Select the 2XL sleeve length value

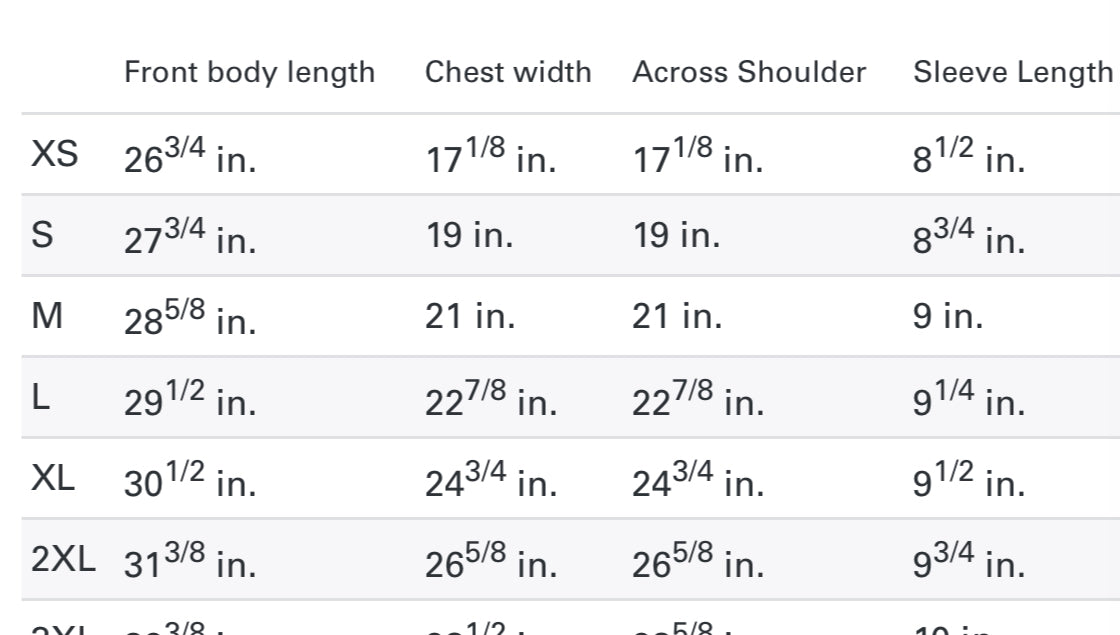tap(969, 562)
